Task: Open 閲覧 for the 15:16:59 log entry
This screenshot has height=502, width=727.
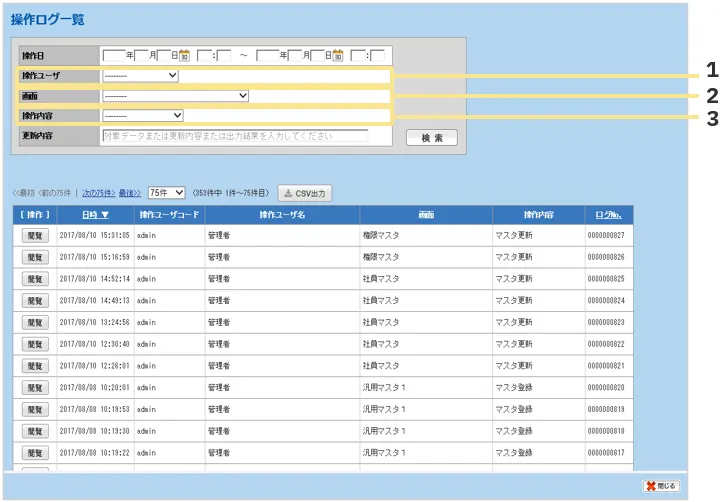Action: coord(35,258)
